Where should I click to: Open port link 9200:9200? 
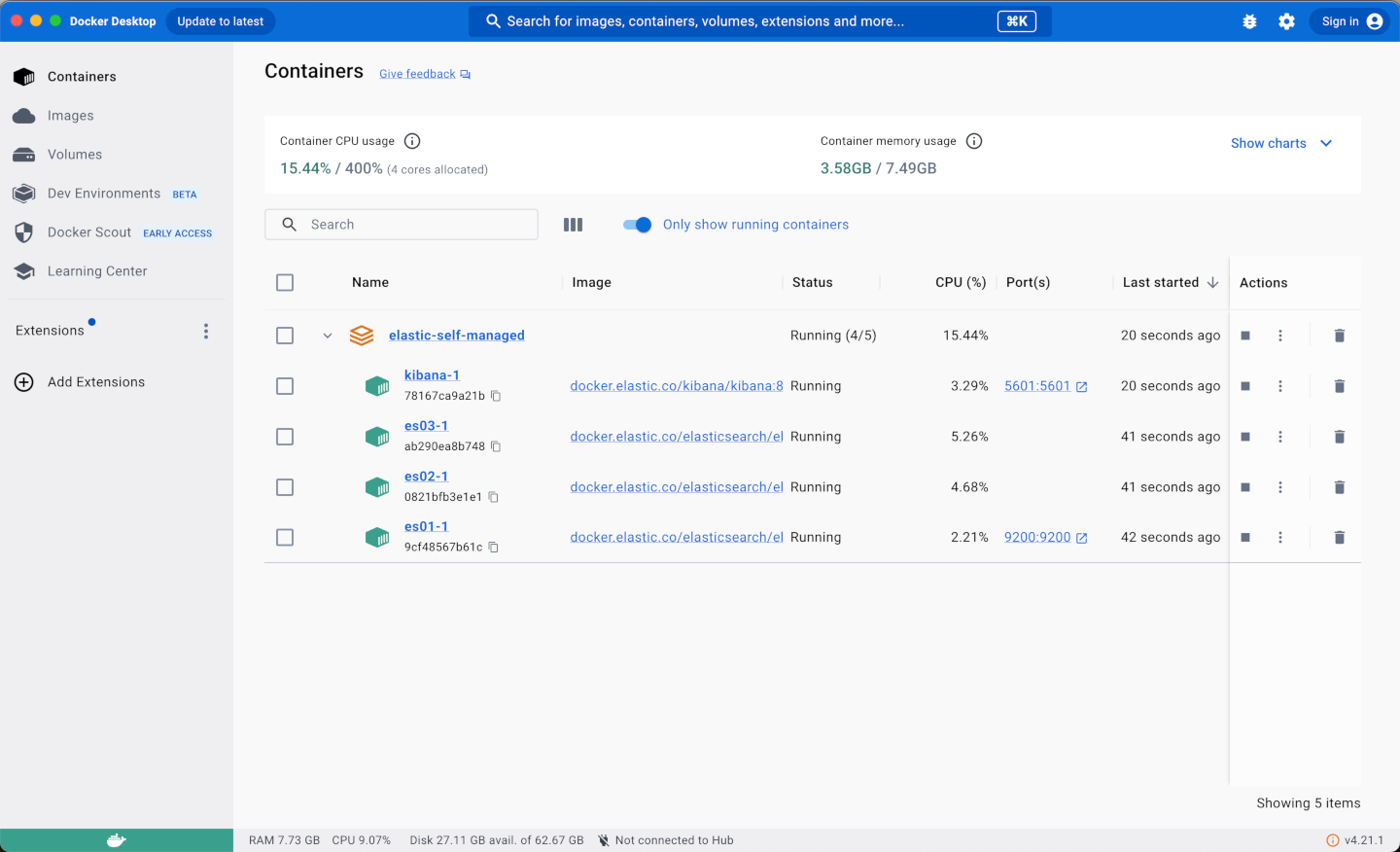1046,538
